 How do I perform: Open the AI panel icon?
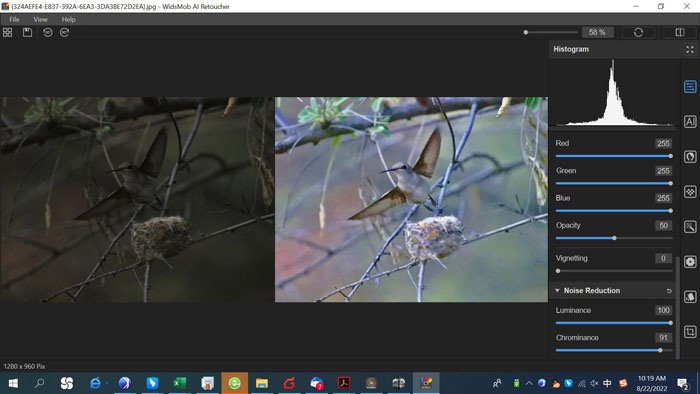[690, 121]
